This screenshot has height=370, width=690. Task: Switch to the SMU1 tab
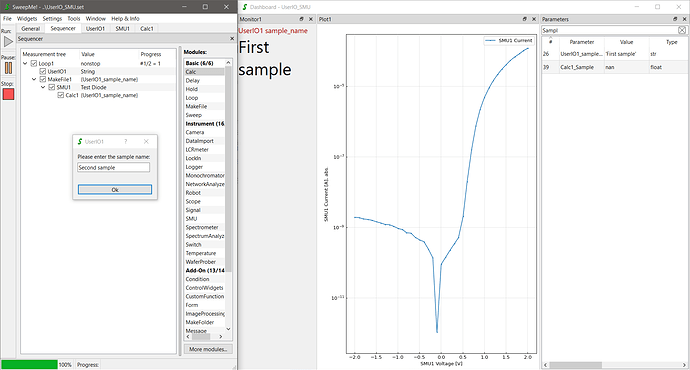(122, 29)
